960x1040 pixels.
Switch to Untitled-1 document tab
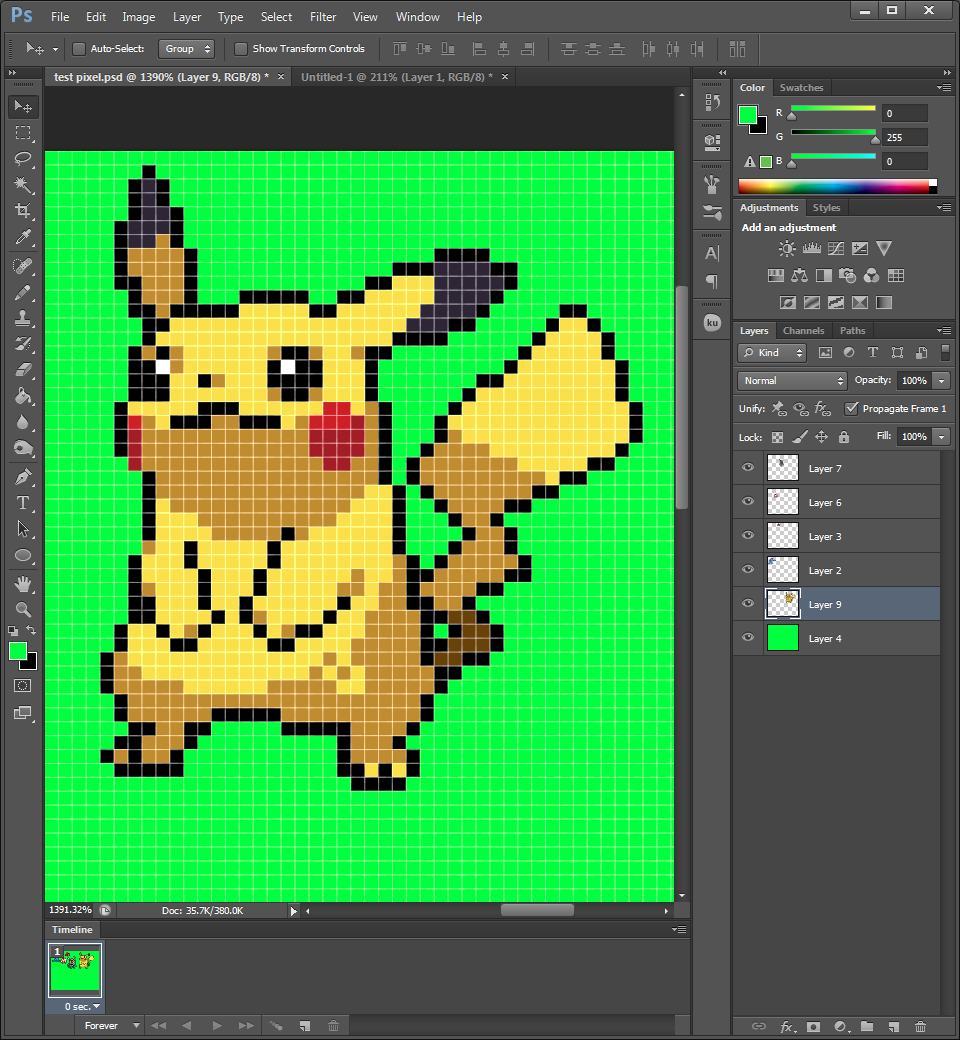[x=397, y=77]
